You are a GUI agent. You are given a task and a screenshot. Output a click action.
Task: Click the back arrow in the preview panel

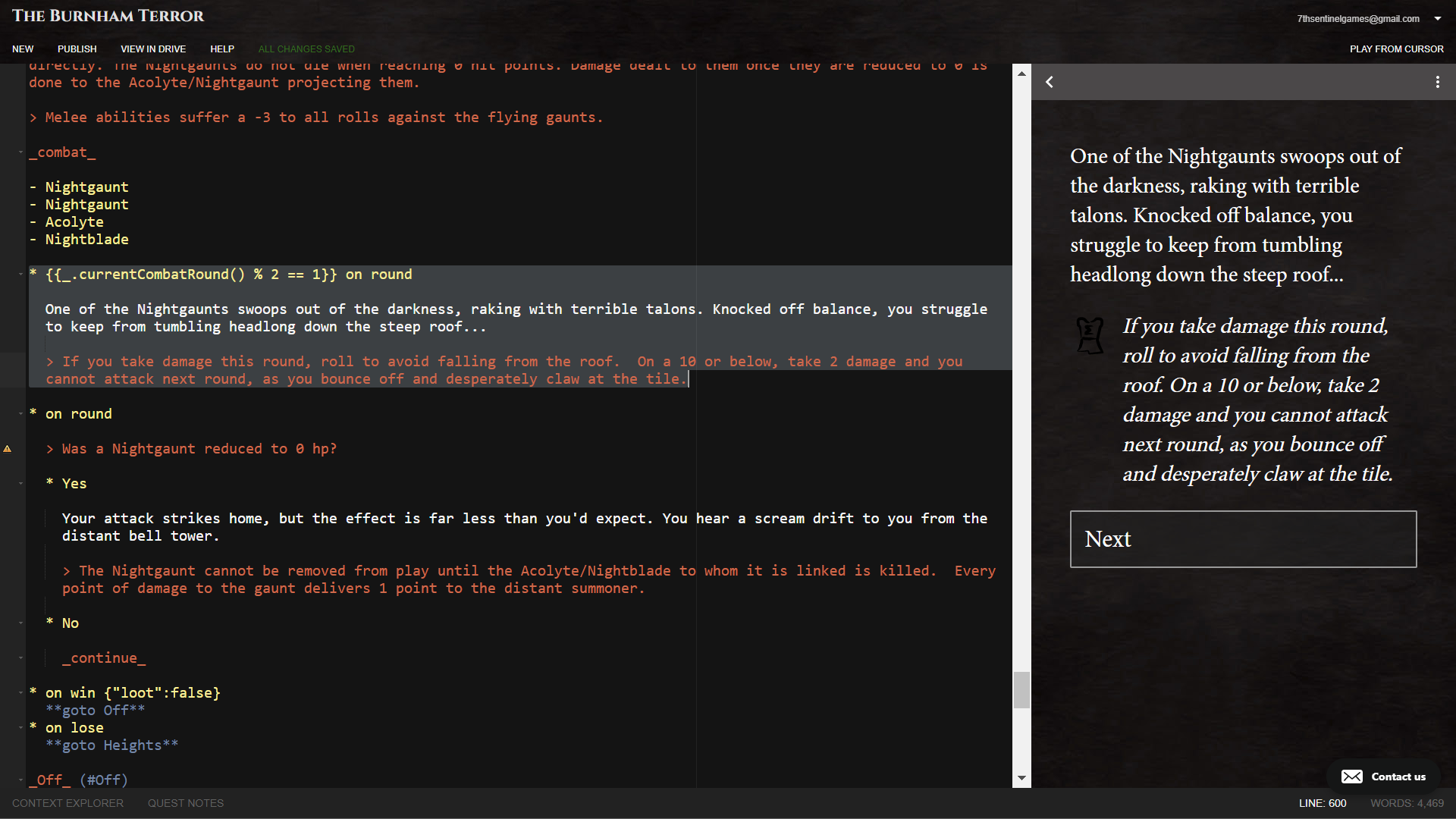click(1050, 82)
